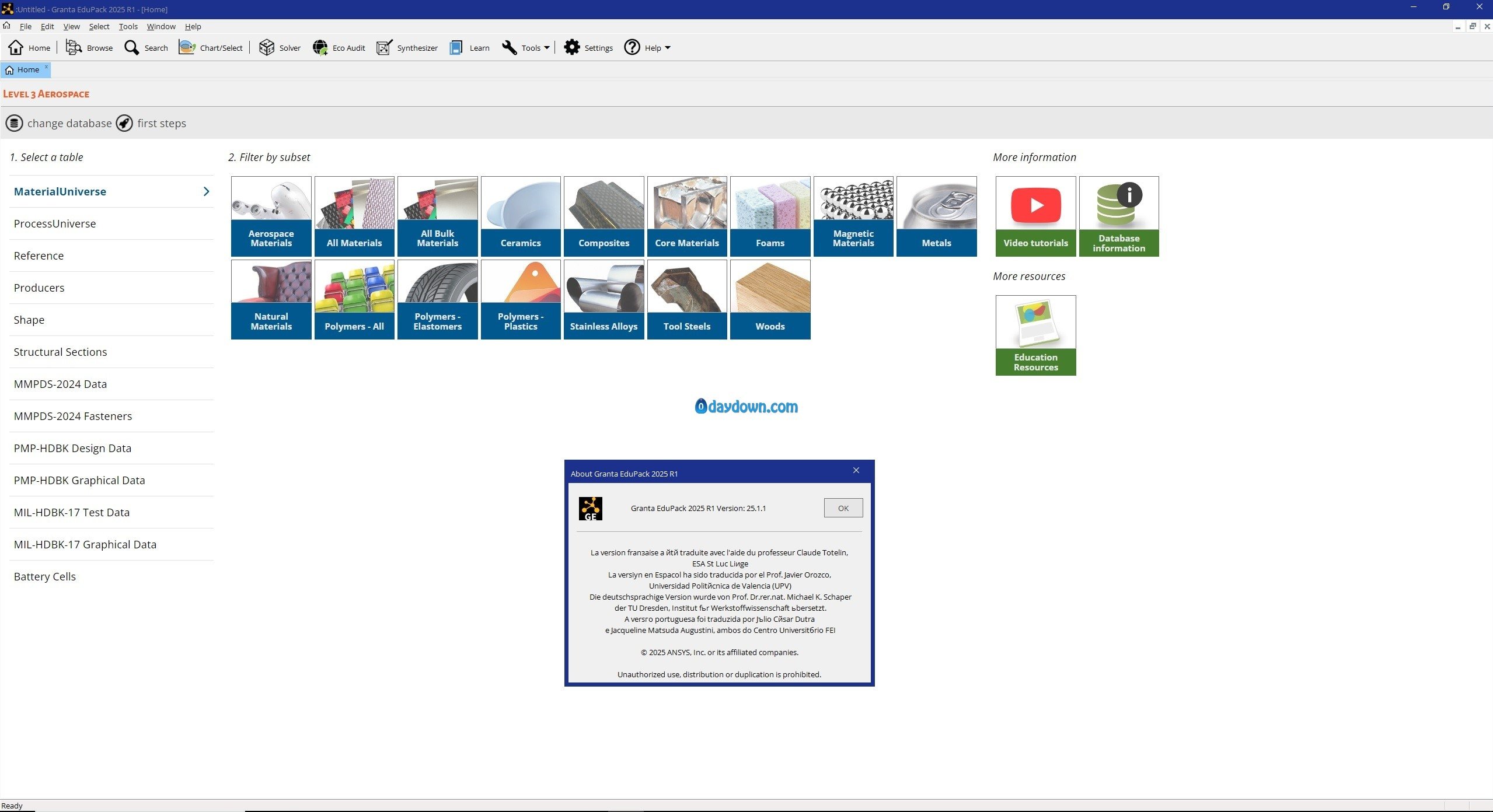Open the Stainless Alloys subset
The width and height of the screenshot is (1493, 812).
(604, 299)
